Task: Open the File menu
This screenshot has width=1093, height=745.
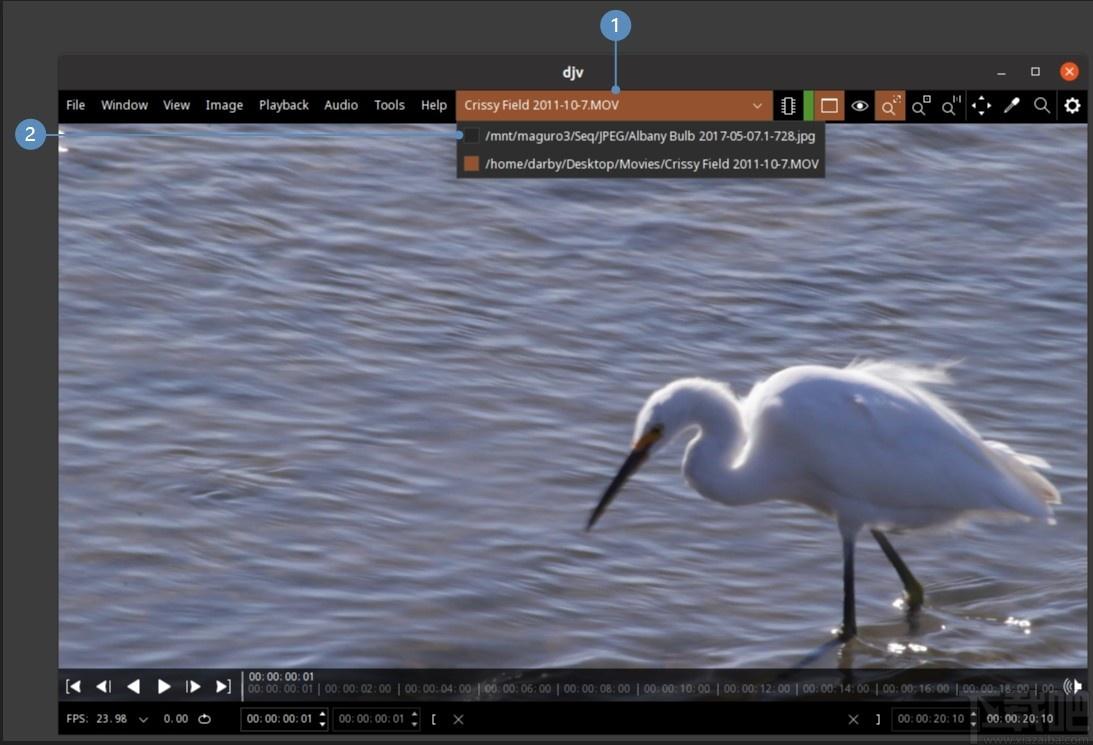Action: (75, 105)
